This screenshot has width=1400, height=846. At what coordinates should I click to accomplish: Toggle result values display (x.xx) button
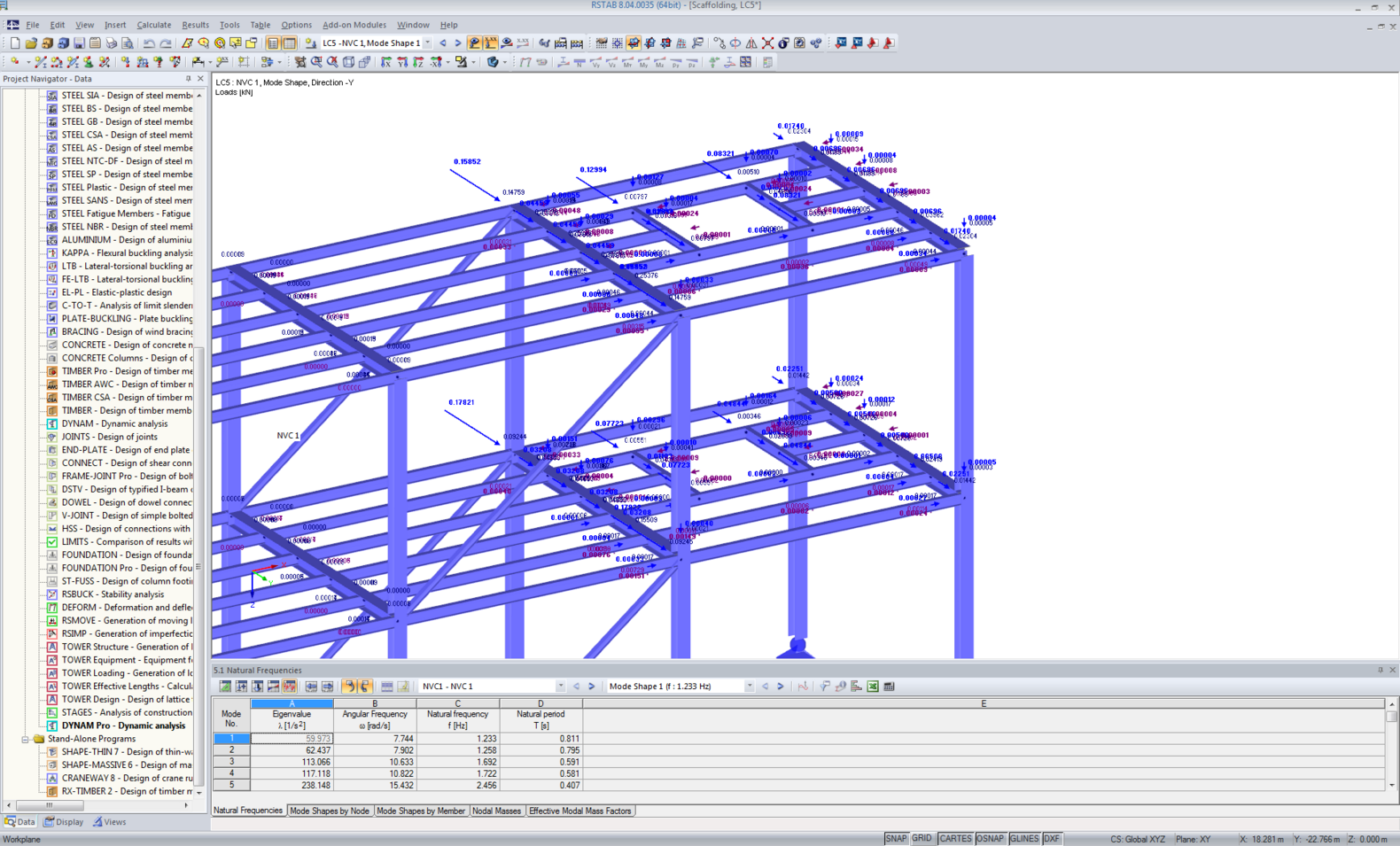[x=490, y=43]
